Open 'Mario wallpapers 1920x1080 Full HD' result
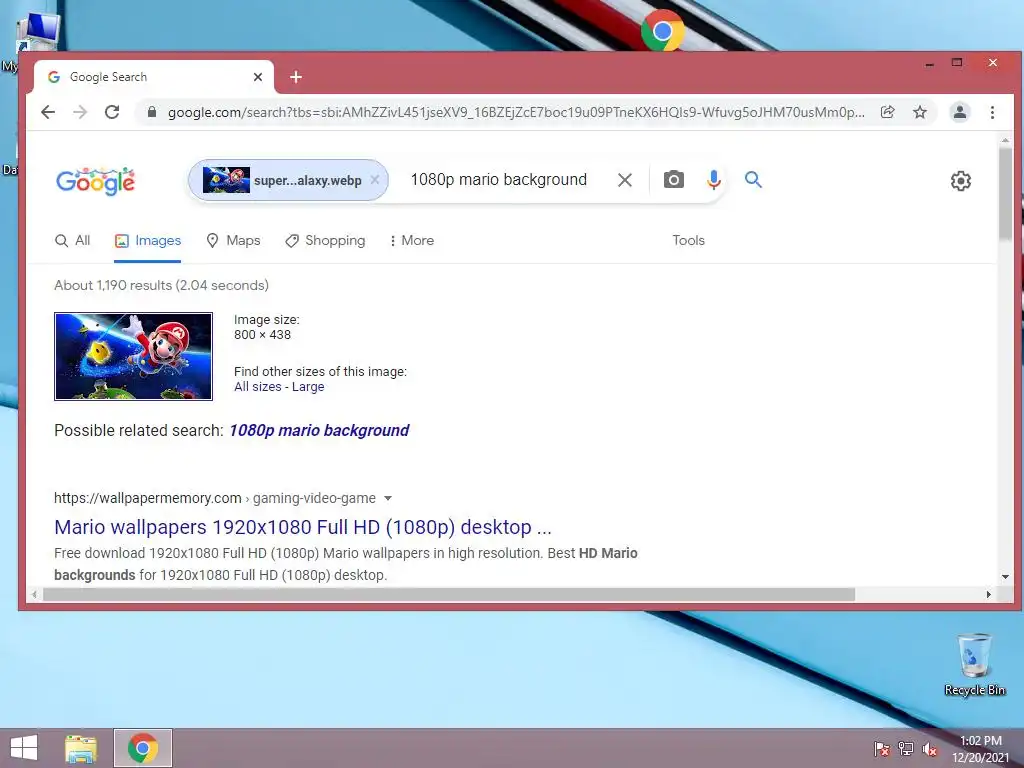This screenshot has height=768, width=1024. (302, 527)
